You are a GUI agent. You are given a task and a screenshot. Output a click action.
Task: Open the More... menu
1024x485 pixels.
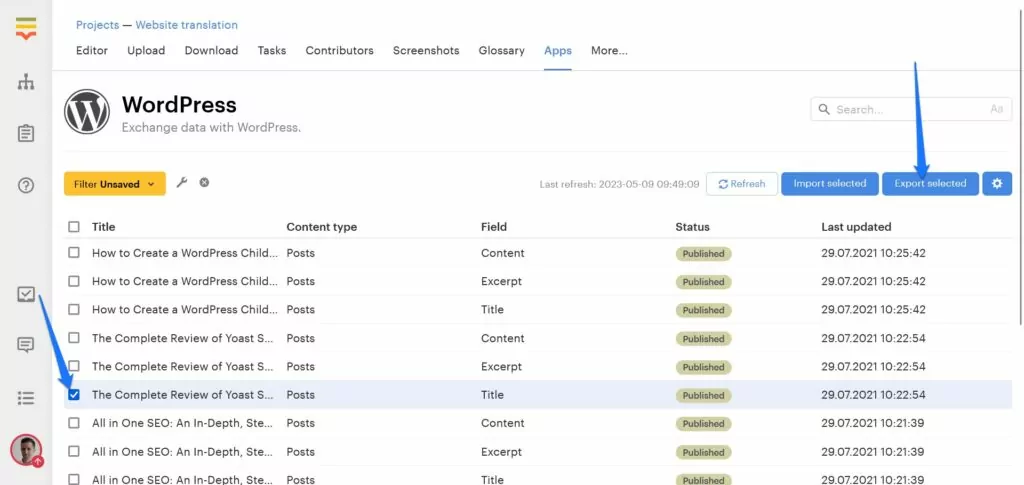(609, 50)
